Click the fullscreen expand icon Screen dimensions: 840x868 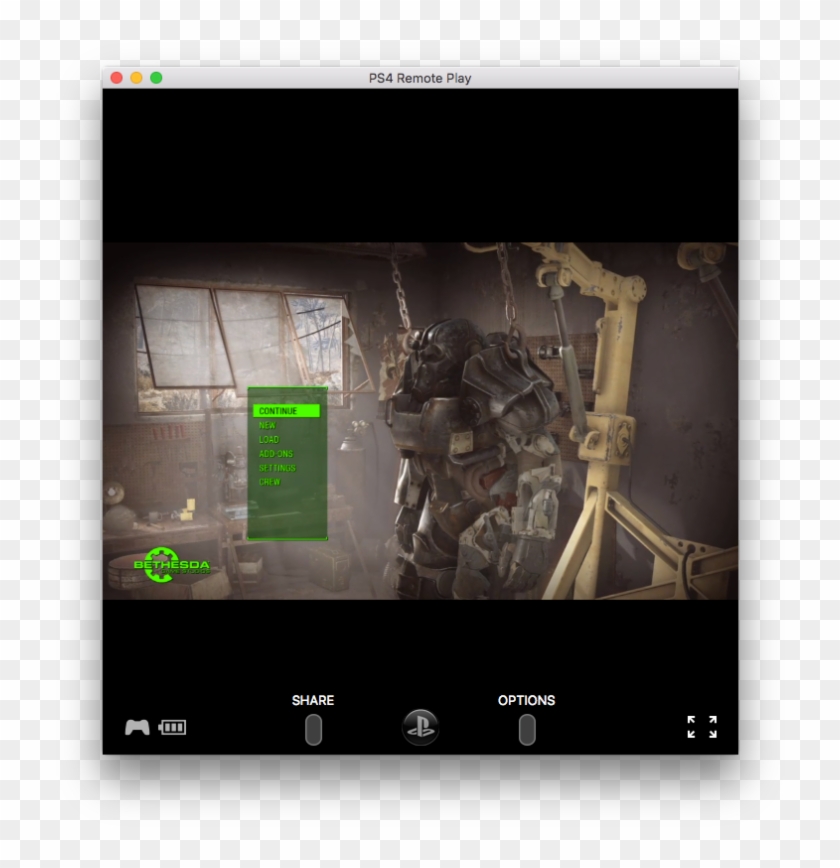coord(703,725)
